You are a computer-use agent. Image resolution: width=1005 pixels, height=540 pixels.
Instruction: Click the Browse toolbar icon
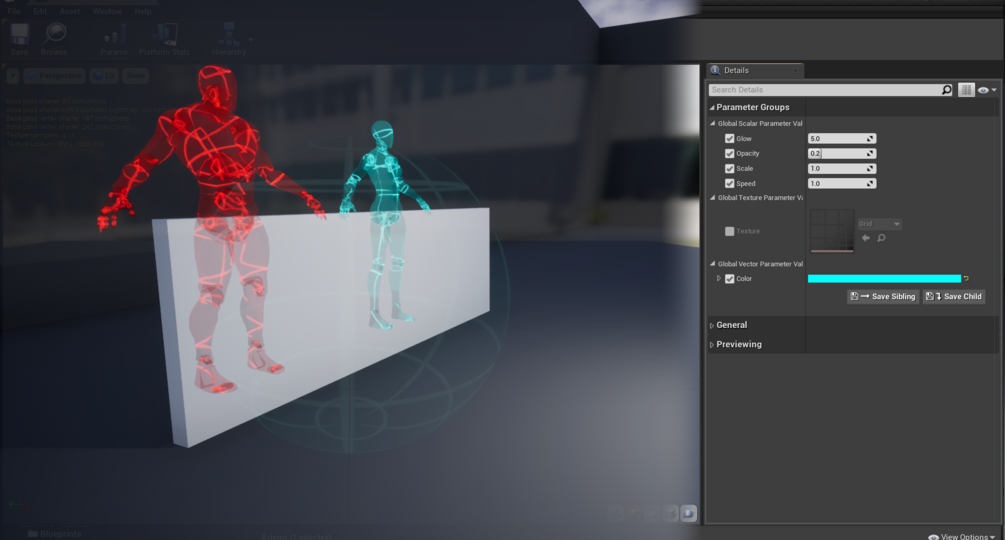point(54,40)
